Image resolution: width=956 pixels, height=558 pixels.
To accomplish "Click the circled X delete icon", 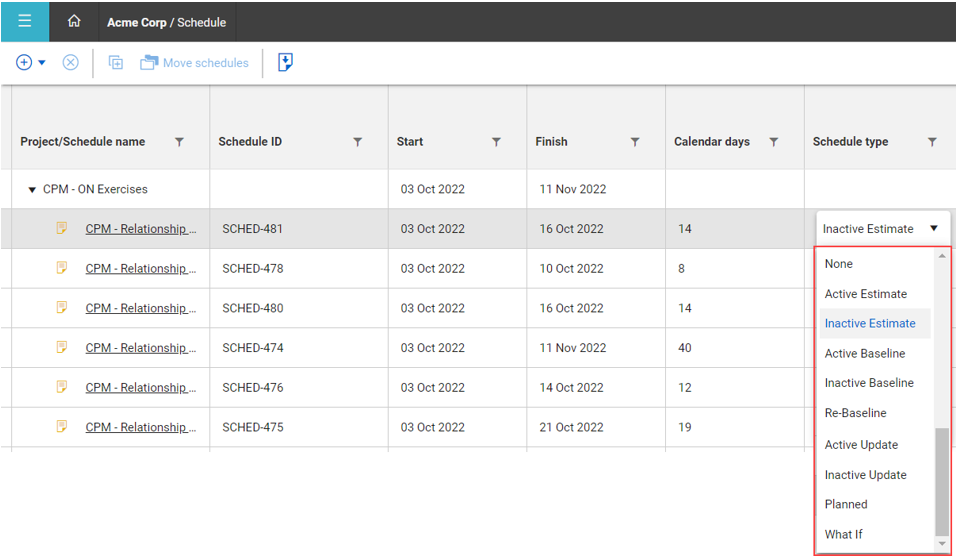I will coord(71,63).
